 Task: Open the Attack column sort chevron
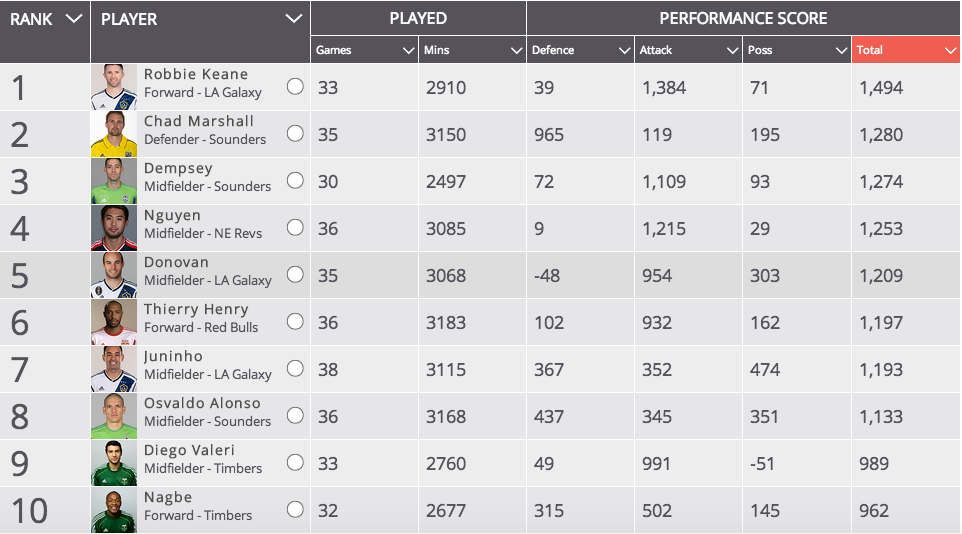(732, 50)
